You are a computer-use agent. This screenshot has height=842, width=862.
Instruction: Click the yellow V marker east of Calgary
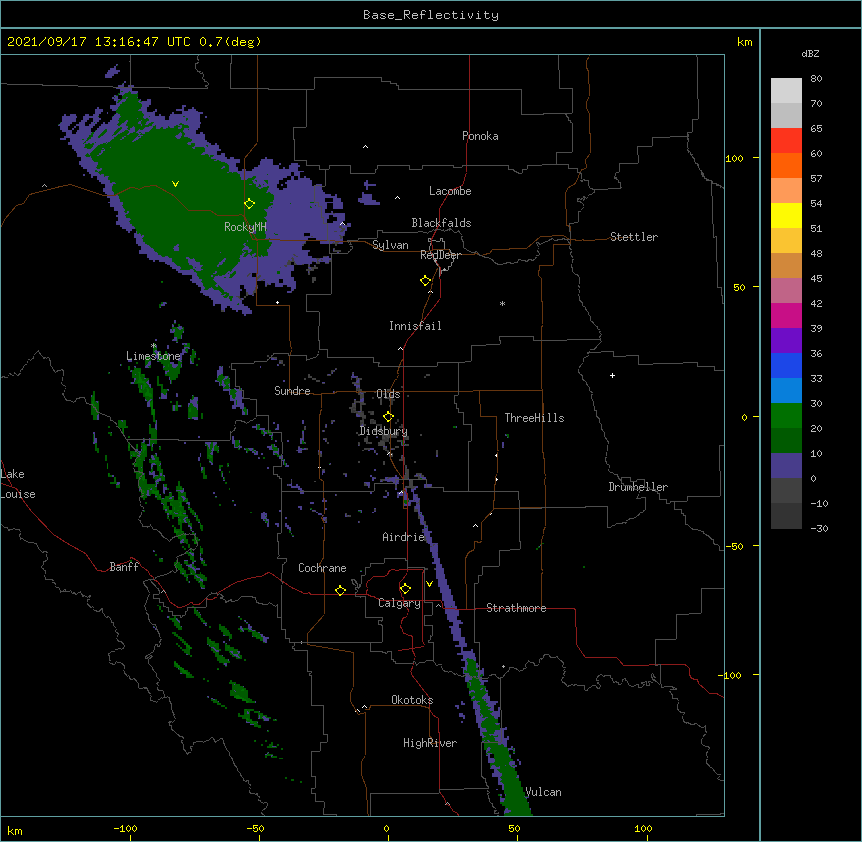click(x=429, y=584)
